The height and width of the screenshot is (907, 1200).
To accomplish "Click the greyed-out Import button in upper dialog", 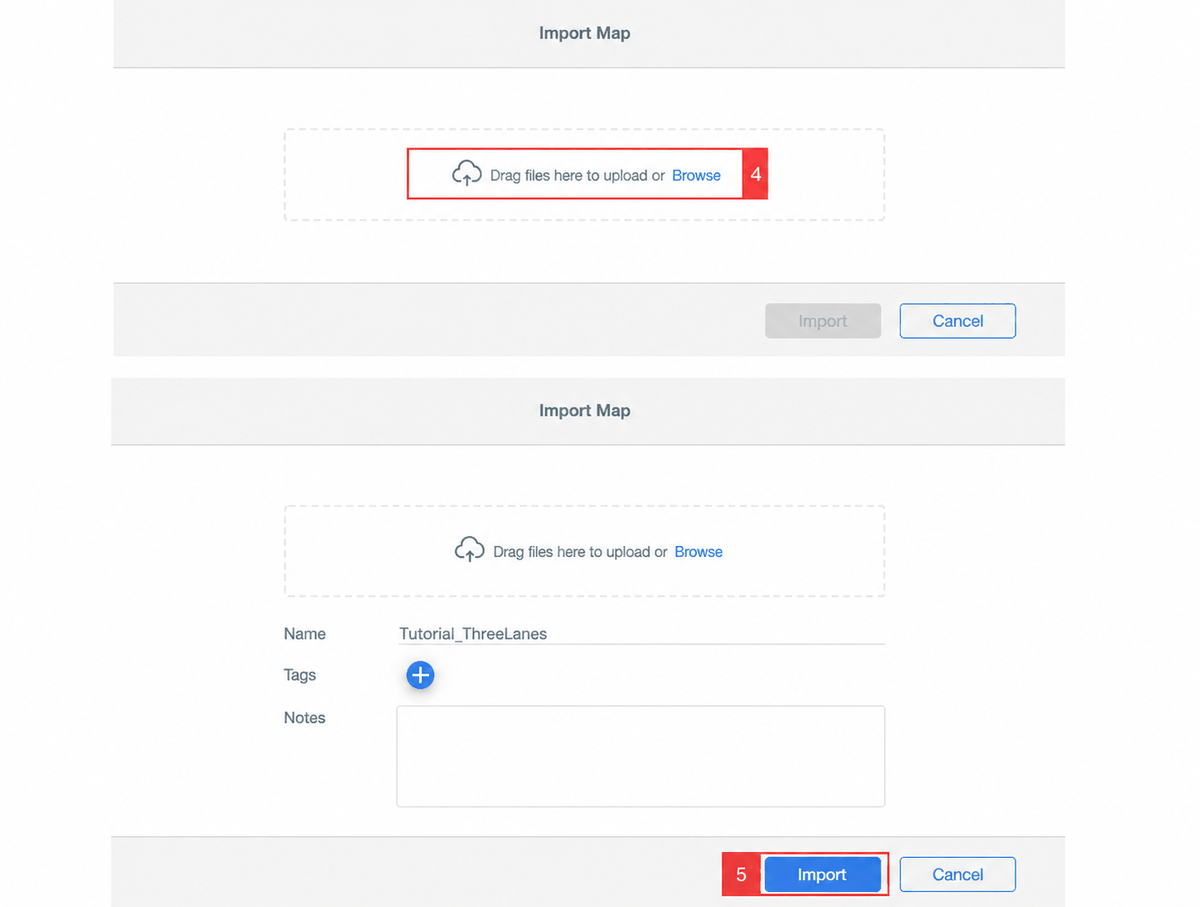I will click(823, 321).
